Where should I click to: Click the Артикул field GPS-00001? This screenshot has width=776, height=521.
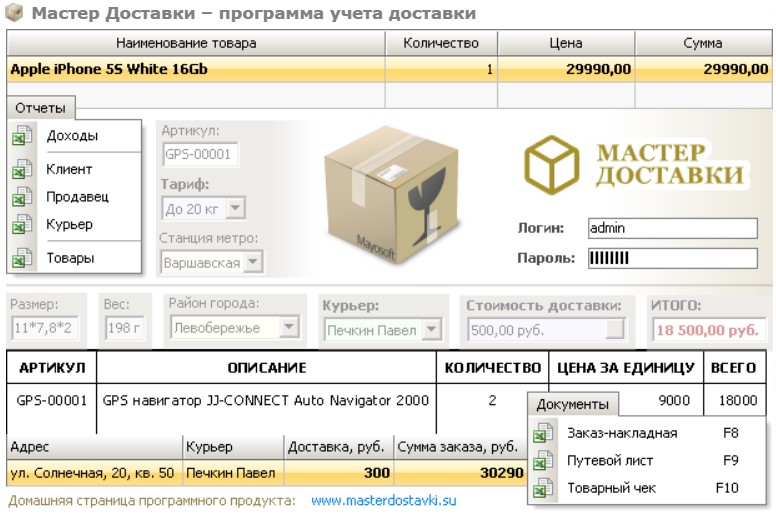pyautogui.click(x=200, y=154)
